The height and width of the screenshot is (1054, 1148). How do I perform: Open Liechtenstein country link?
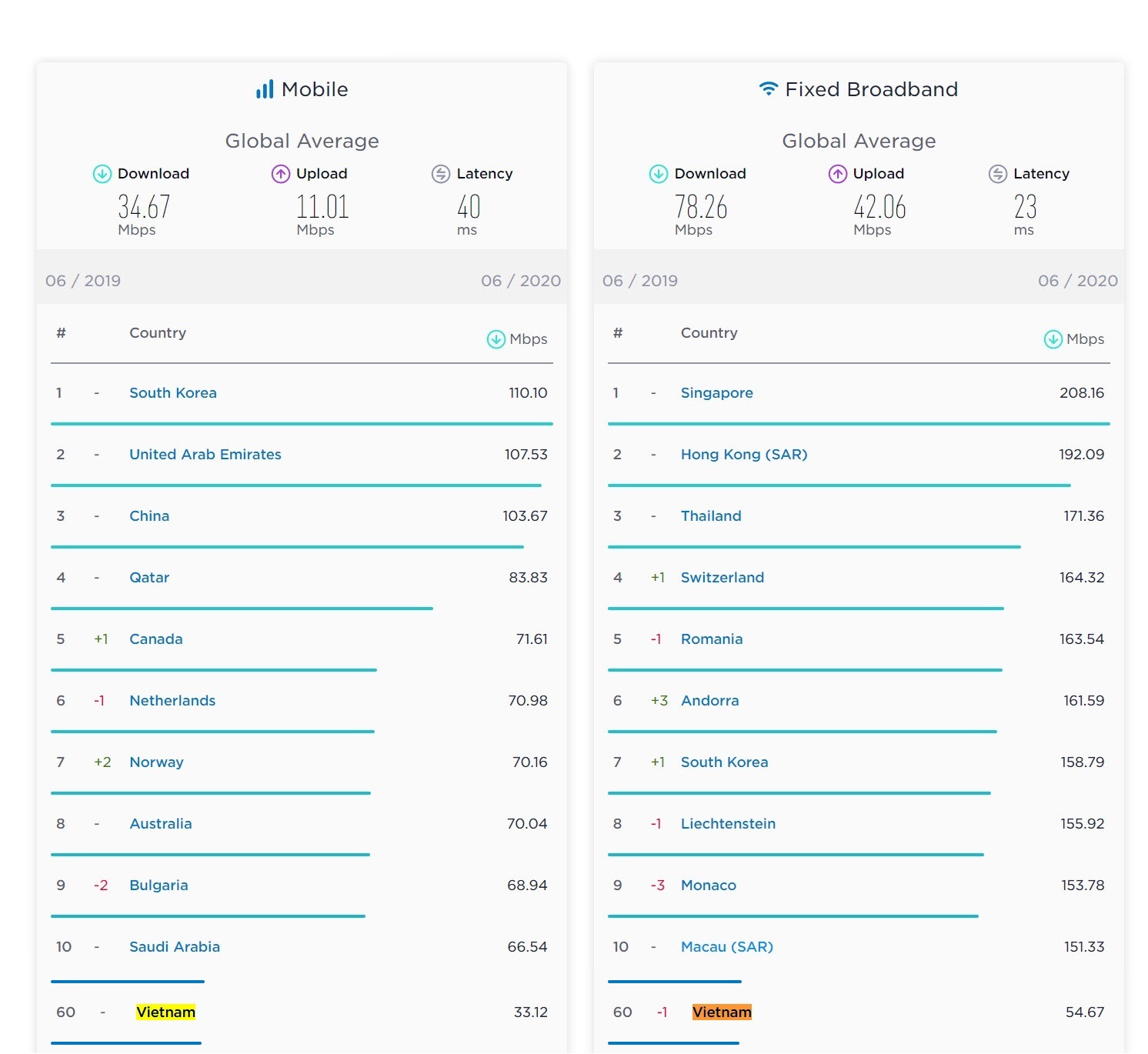point(729,824)
